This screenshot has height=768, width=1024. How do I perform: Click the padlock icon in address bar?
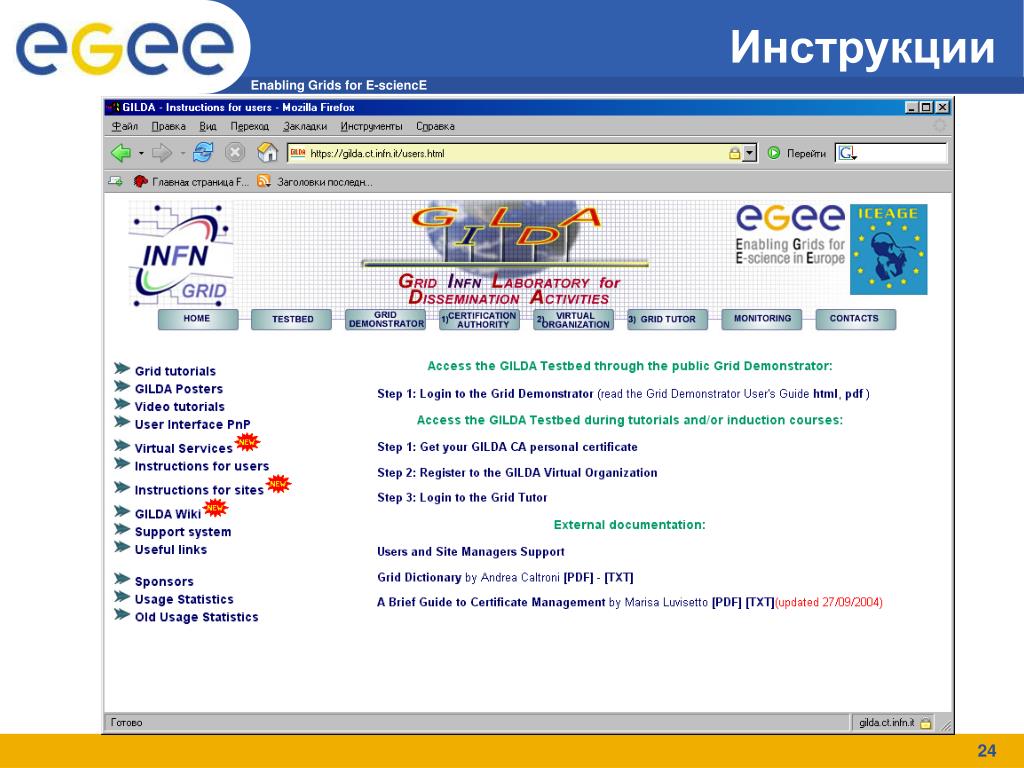tap(735, 153)
